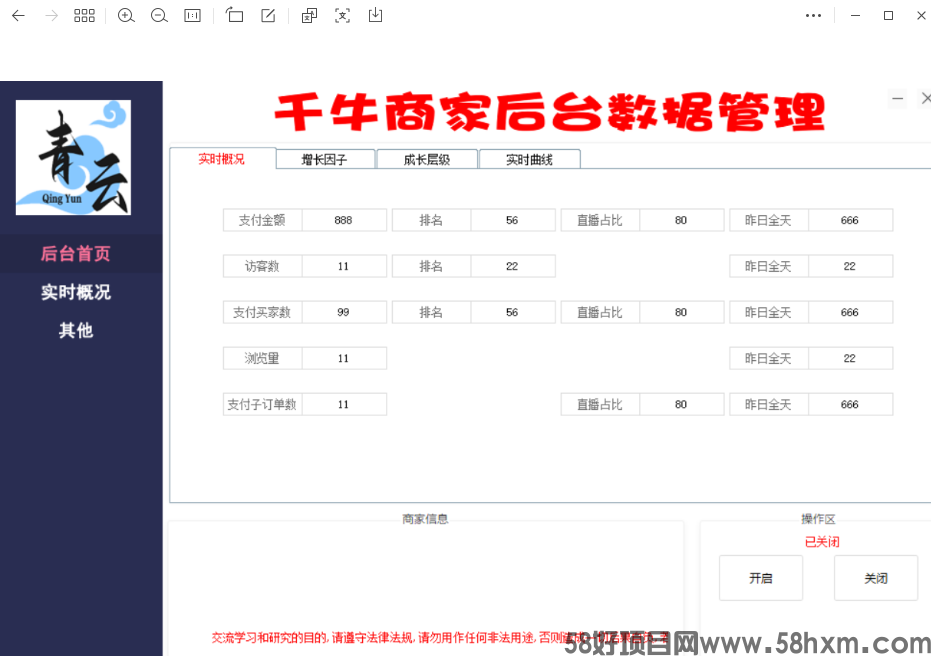The height and width of the screenshot is (656, 931).
Task: Click the 青云 Qing Yun logo image
Action: coord(73,157)
